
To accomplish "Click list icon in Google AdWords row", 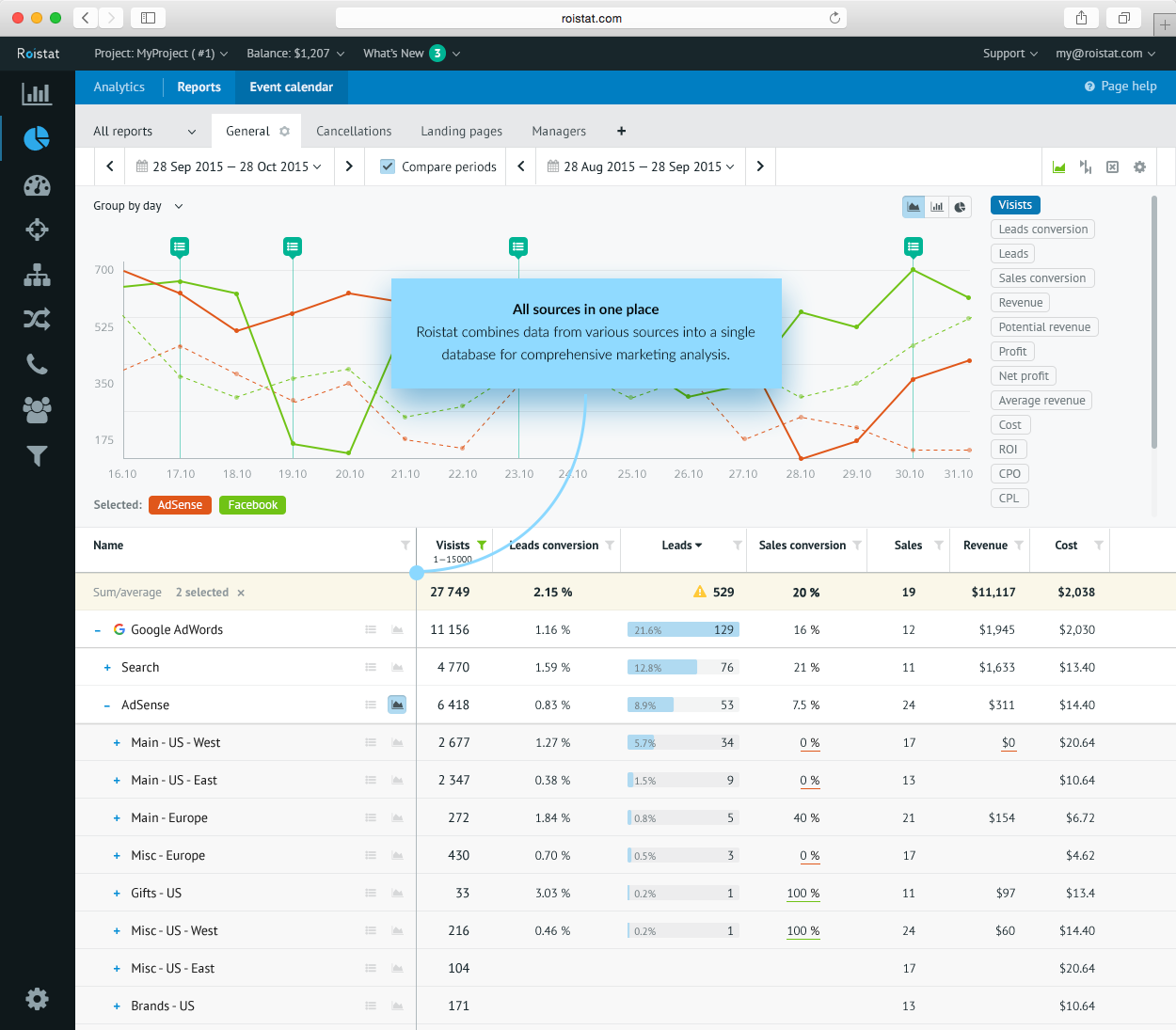I will pyautogui.click(x=371, y=629).
